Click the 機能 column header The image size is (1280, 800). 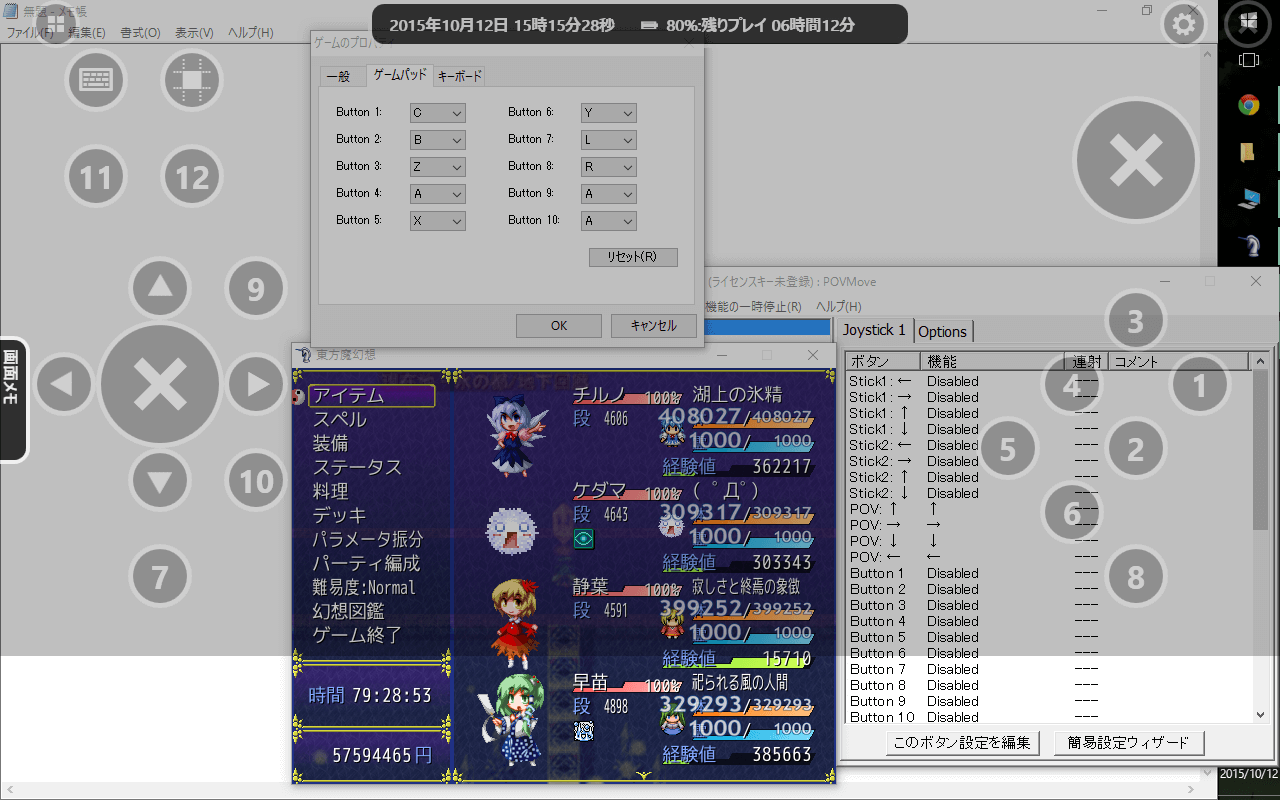click(x=991, y=361)
